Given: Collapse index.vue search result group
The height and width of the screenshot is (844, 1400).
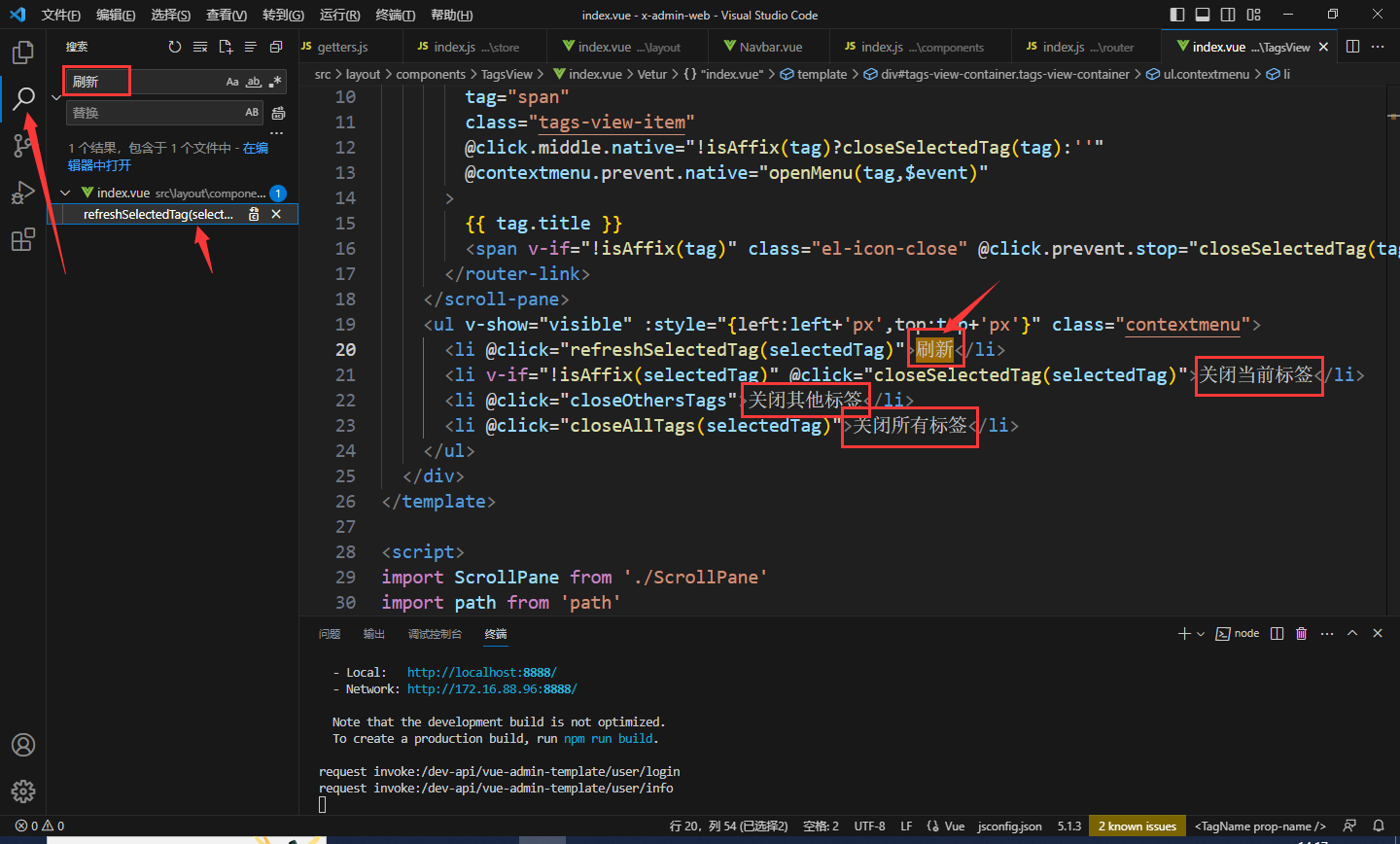Looking at the screenshot, I should coord(65,193).
